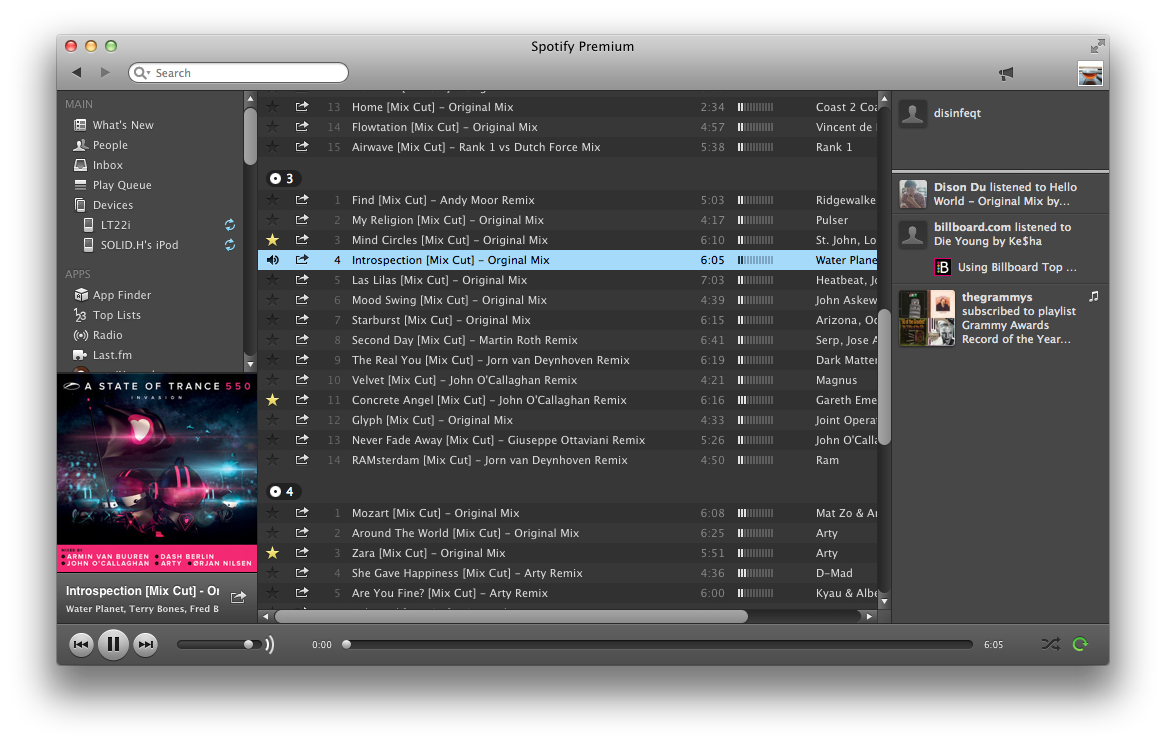The image size is (1166, 744).
Task: Share Velvet [Mix Cut] track
Action: pos(302,380)
